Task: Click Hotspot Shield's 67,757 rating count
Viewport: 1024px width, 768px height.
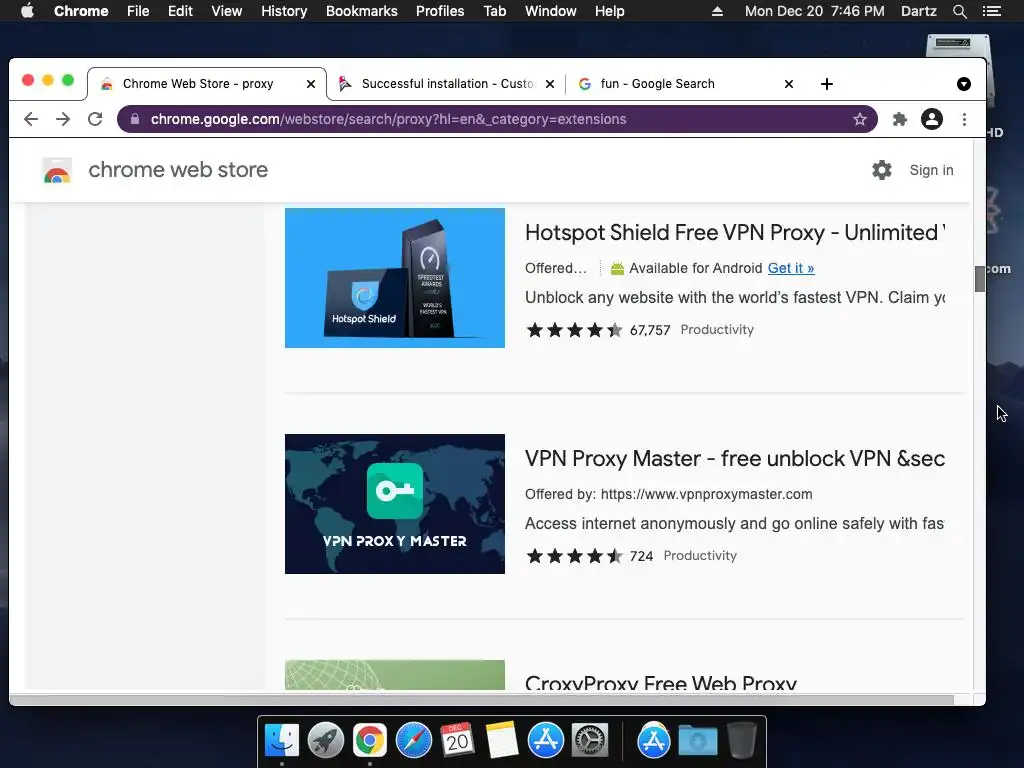Action: [650, 330]
